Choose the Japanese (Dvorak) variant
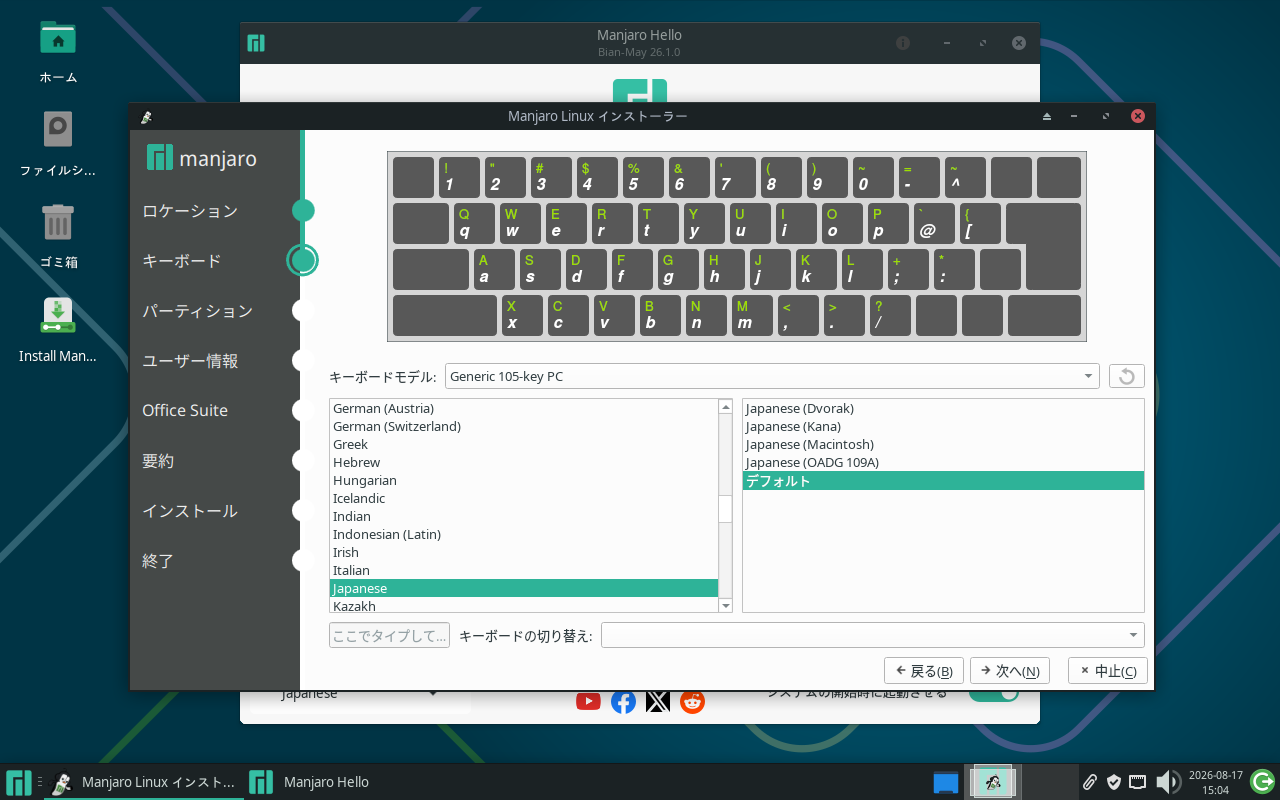This screenshot has height=800, width=1280. [x=943, y=408]
